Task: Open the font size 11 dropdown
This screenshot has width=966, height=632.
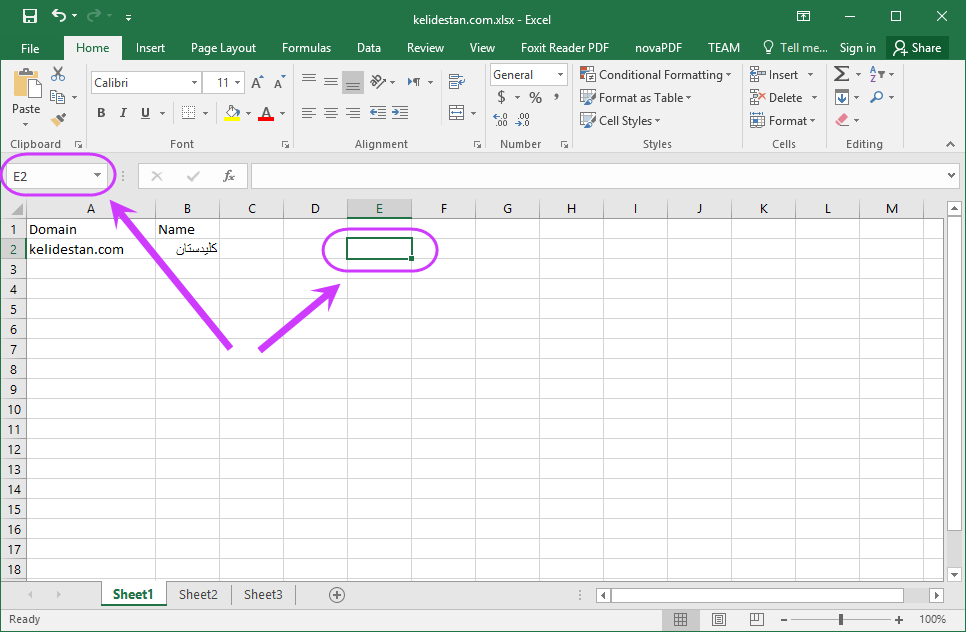Action: tap(238, 83)
